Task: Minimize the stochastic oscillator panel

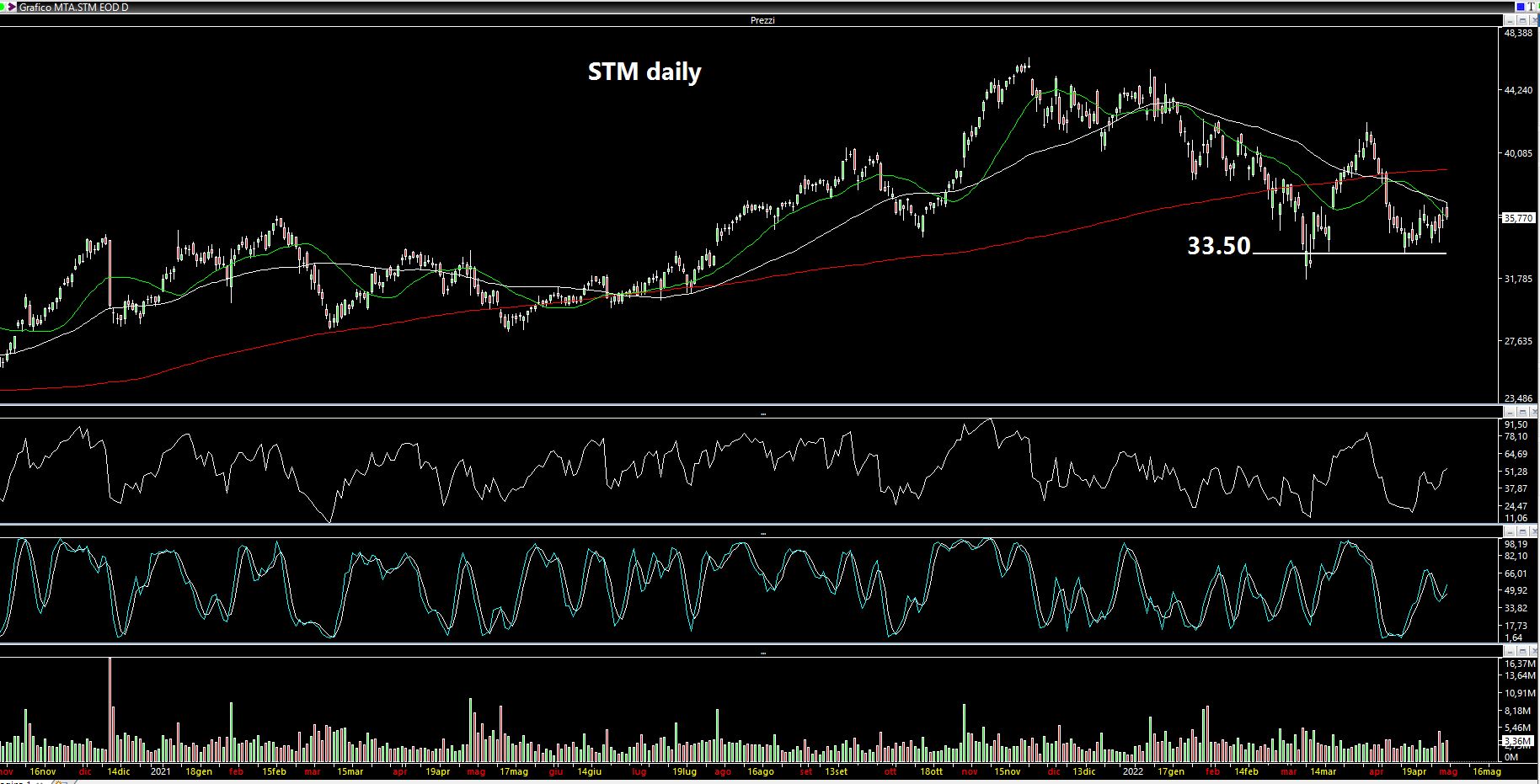Action: point(1510,531)
